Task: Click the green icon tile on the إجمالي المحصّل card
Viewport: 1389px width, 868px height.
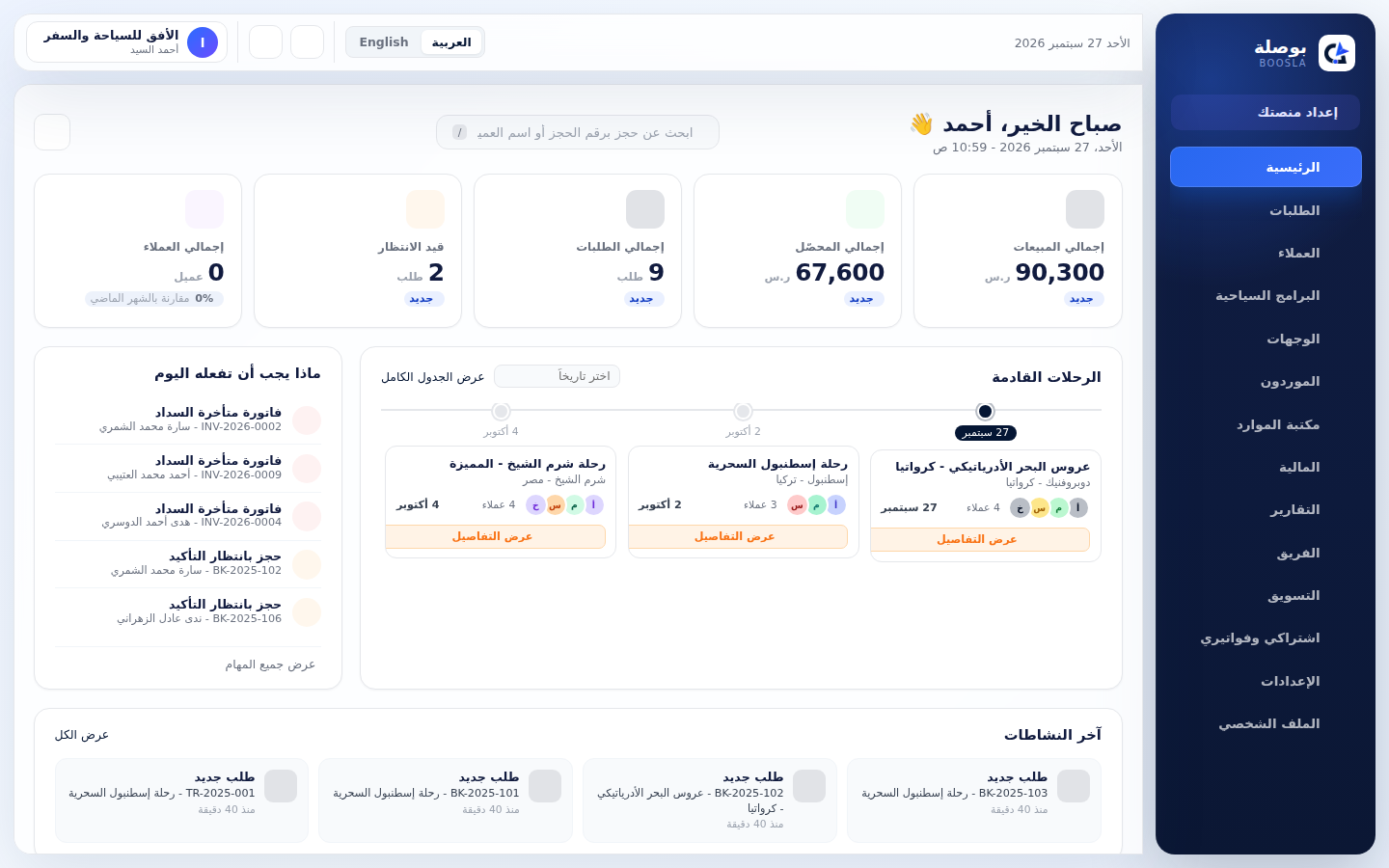Action: [x=865, y=209]
